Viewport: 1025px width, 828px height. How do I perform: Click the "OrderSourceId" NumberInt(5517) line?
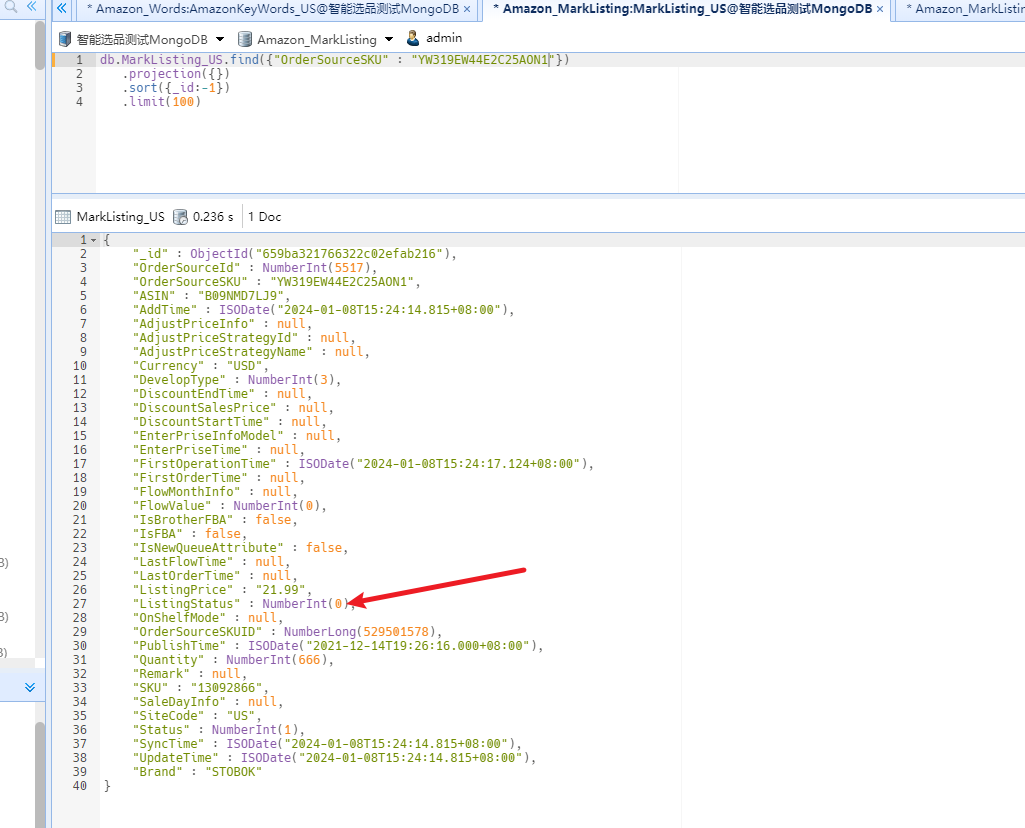[255, 268]
